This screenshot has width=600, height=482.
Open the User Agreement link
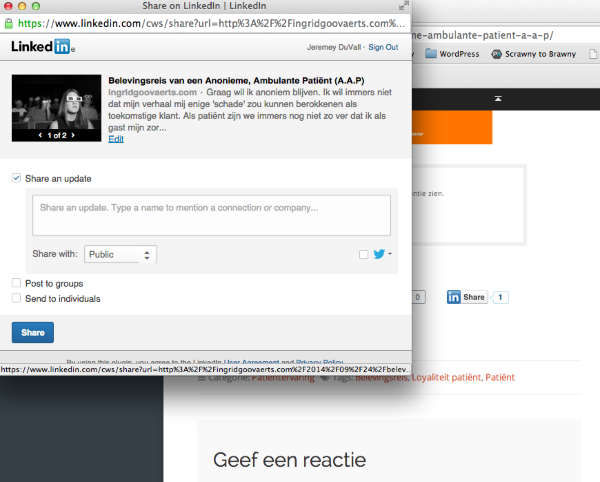251,361
